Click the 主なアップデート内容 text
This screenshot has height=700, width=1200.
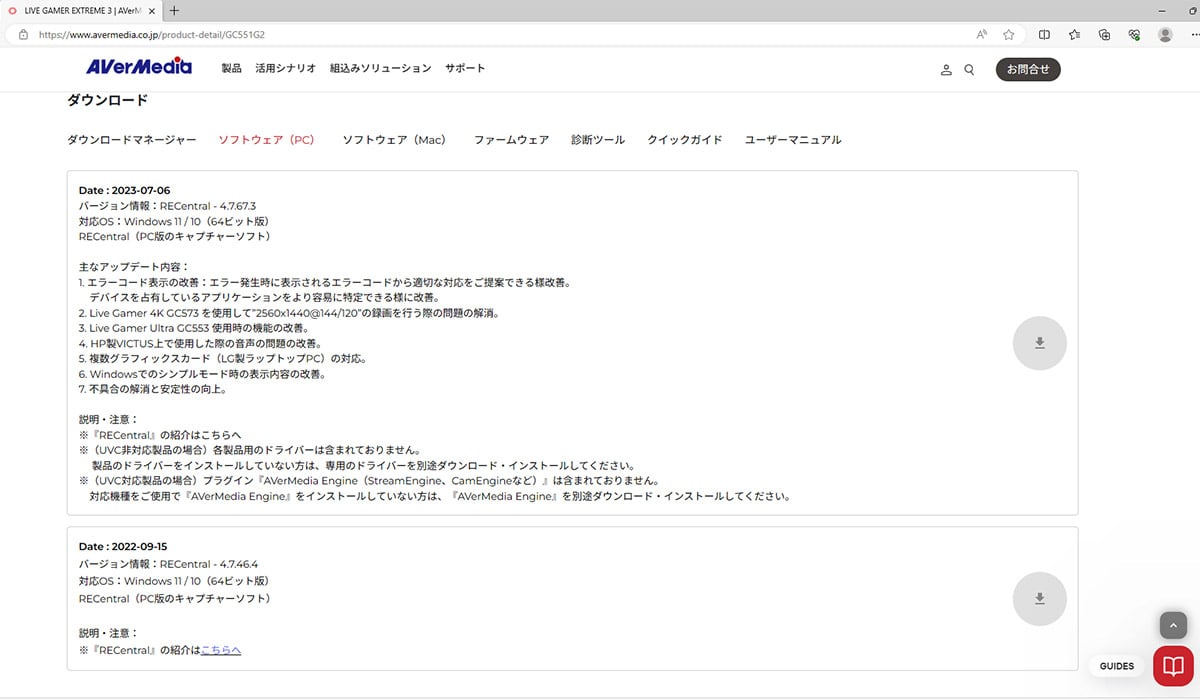(x=133, y=267)
